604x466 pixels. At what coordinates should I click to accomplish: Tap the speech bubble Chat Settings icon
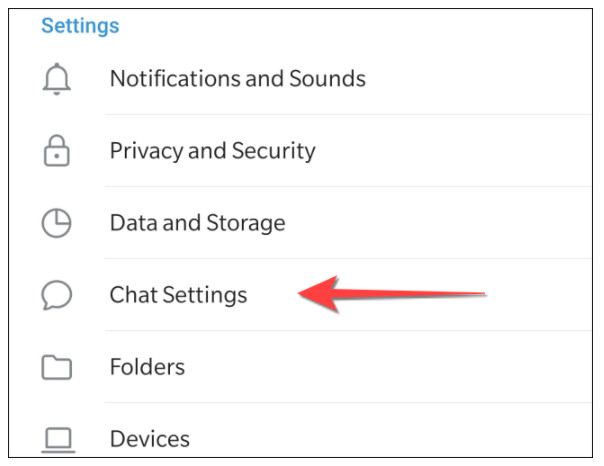[58, 295]
